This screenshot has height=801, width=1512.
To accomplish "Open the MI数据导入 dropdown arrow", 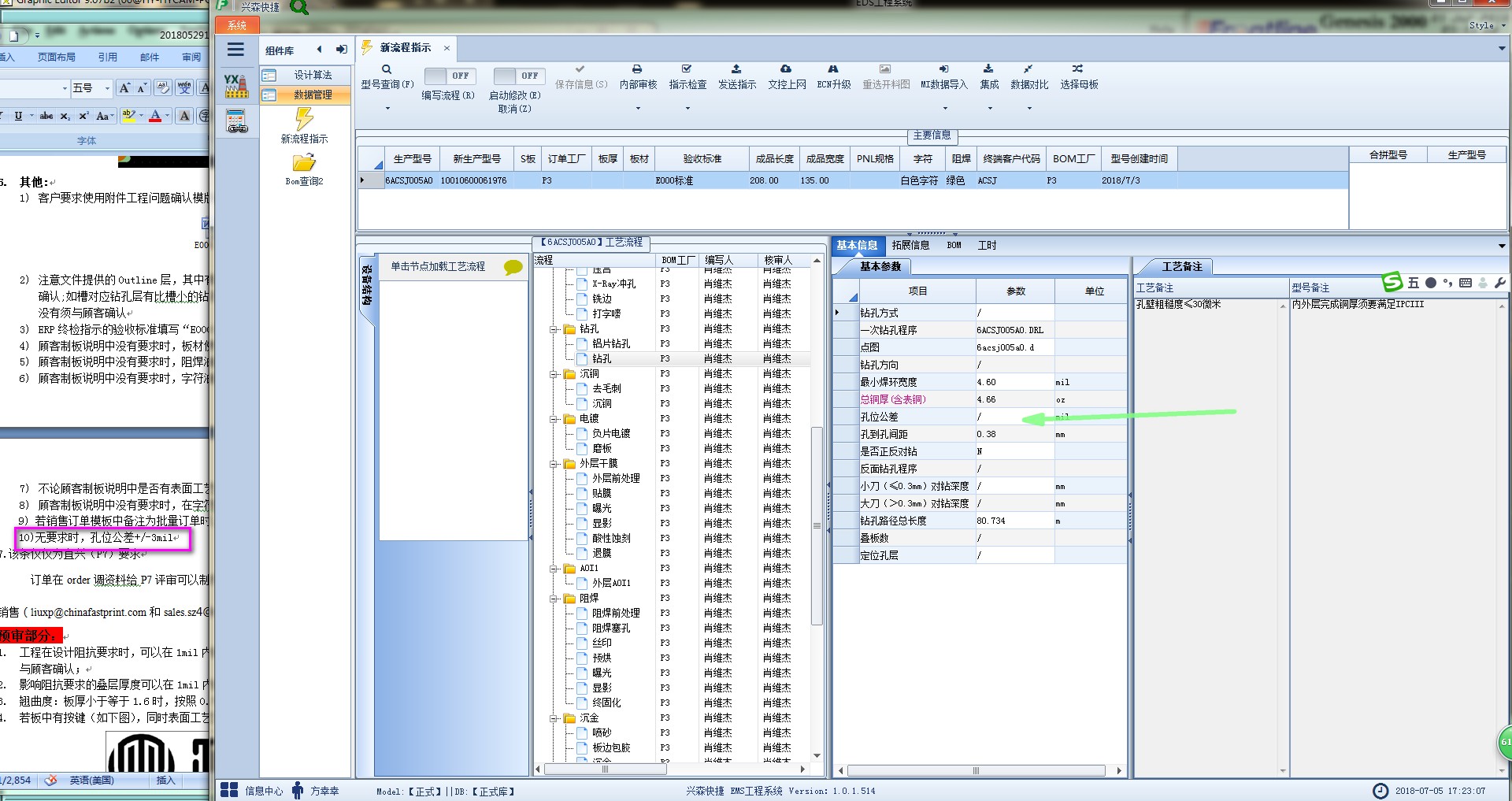I will 944,109.
